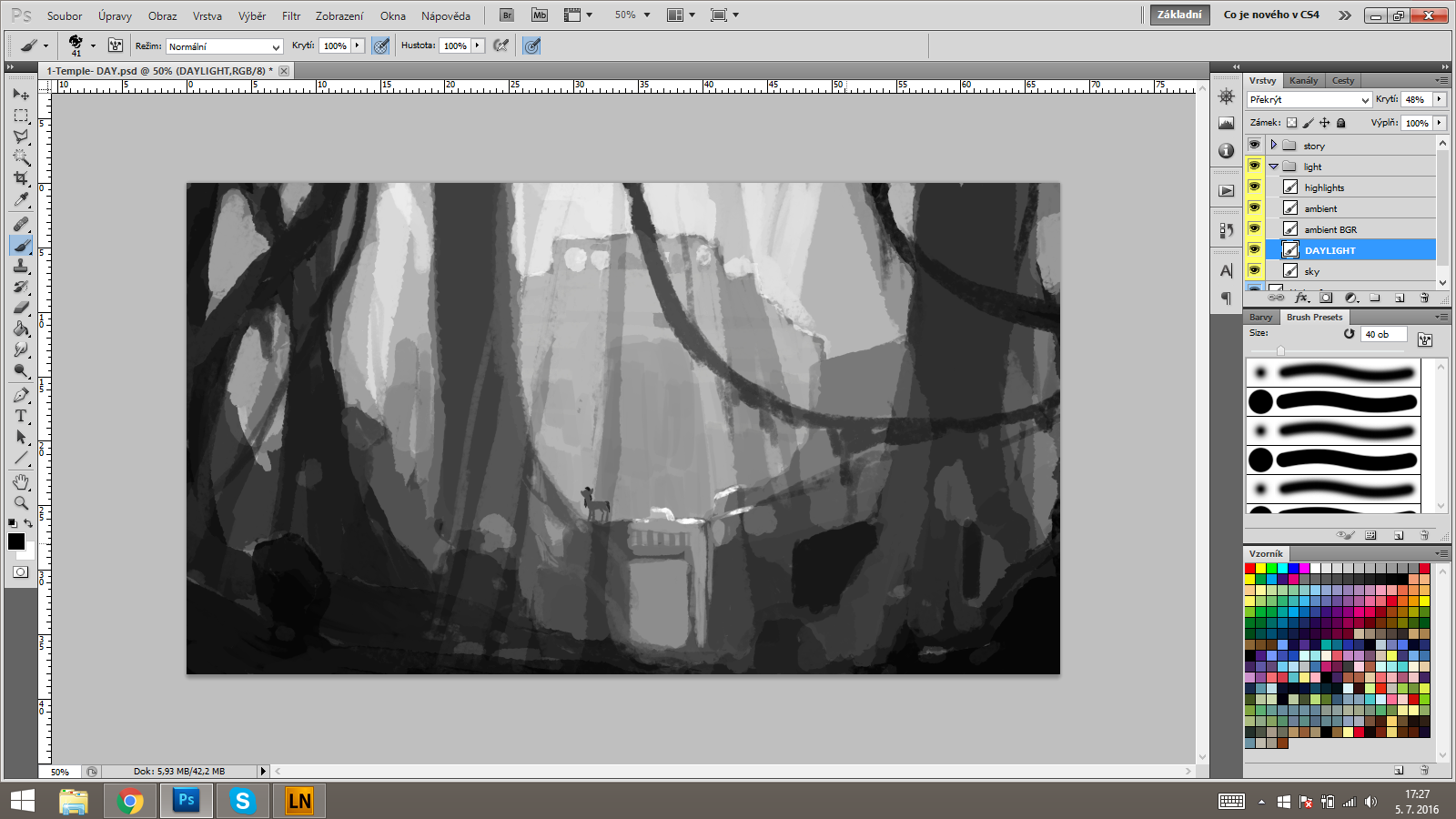
Task: Click the Základní workspace button
Action: [1179, 15]
